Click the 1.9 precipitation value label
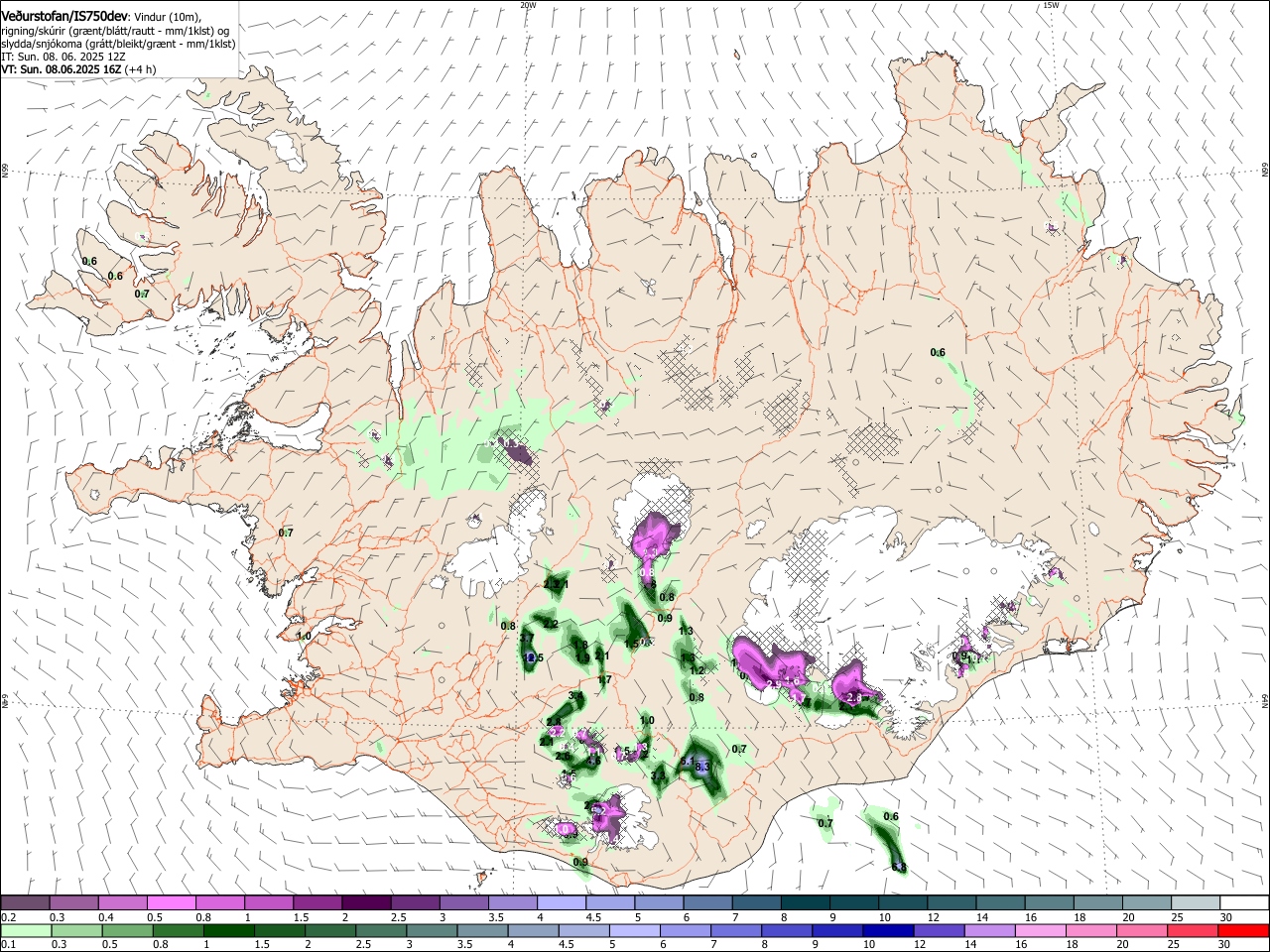The image size is (1270, 952). [582, 657]
